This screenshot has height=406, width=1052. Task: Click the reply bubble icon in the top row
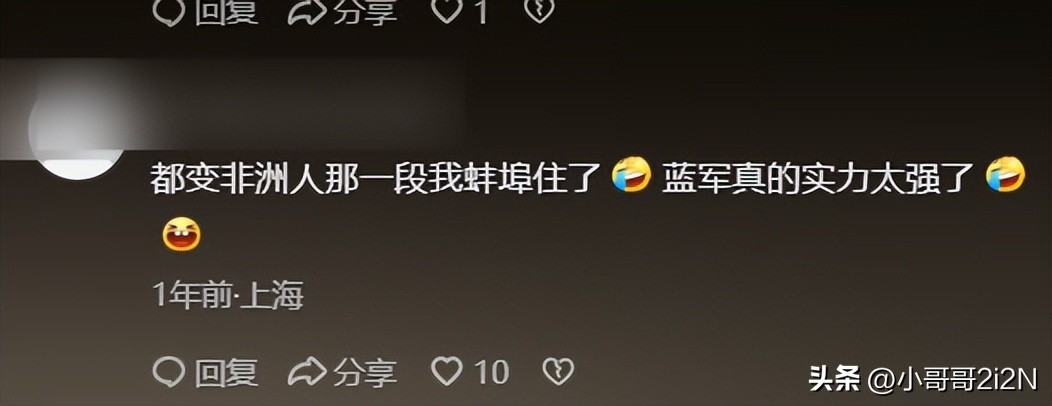pyautogui.click(x=169, y=11)
